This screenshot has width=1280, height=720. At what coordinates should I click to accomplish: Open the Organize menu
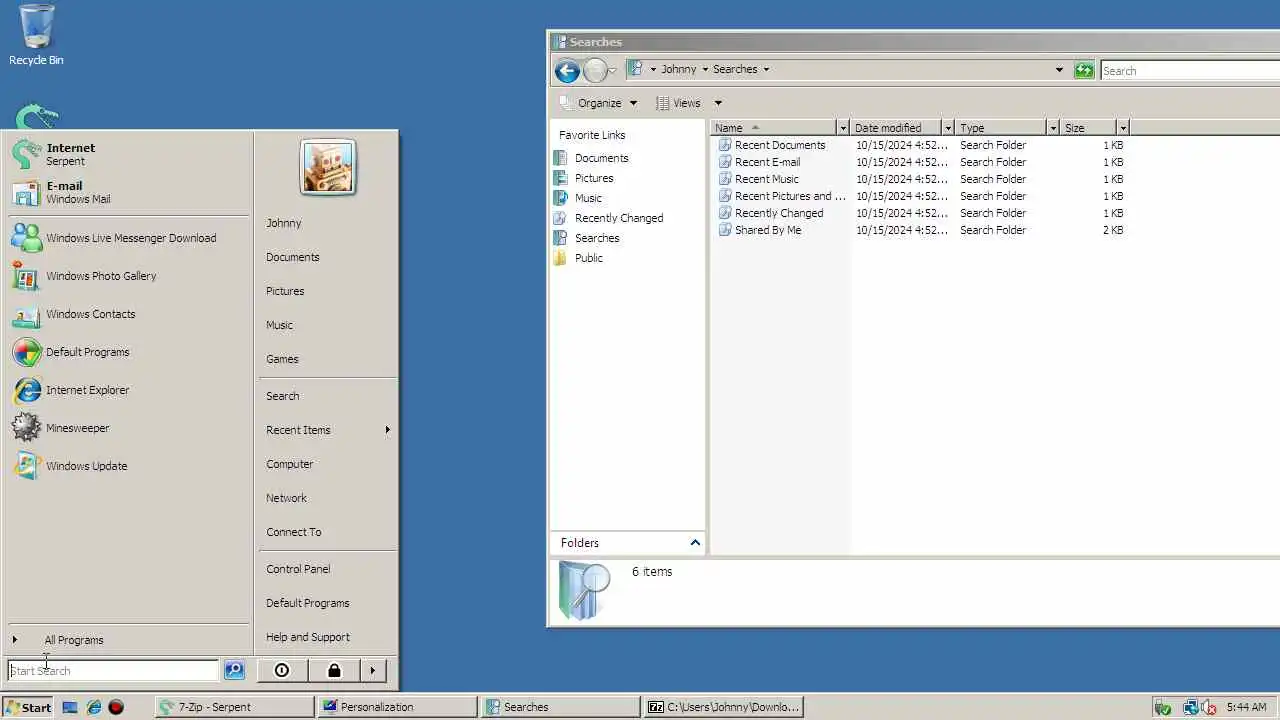[598, 103]
